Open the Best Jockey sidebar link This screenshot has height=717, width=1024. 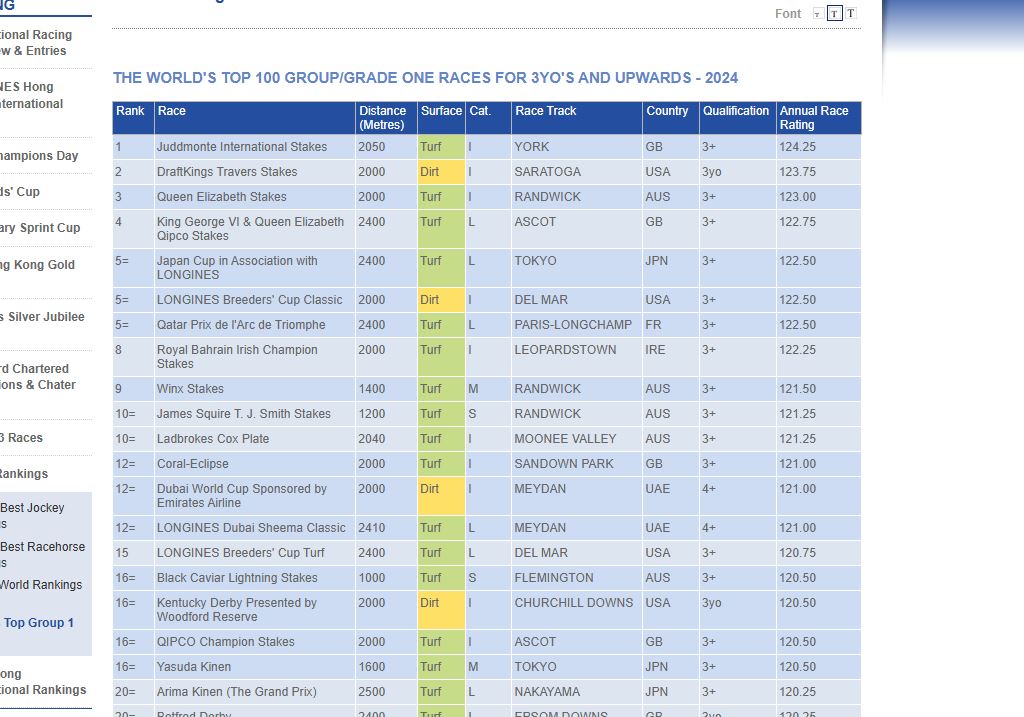click(x=32, y=515)
